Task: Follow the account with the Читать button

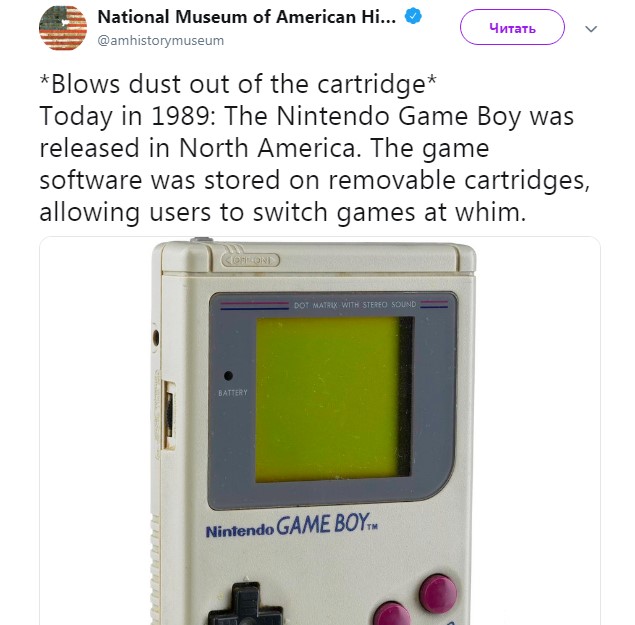Action: coord(512,27)
